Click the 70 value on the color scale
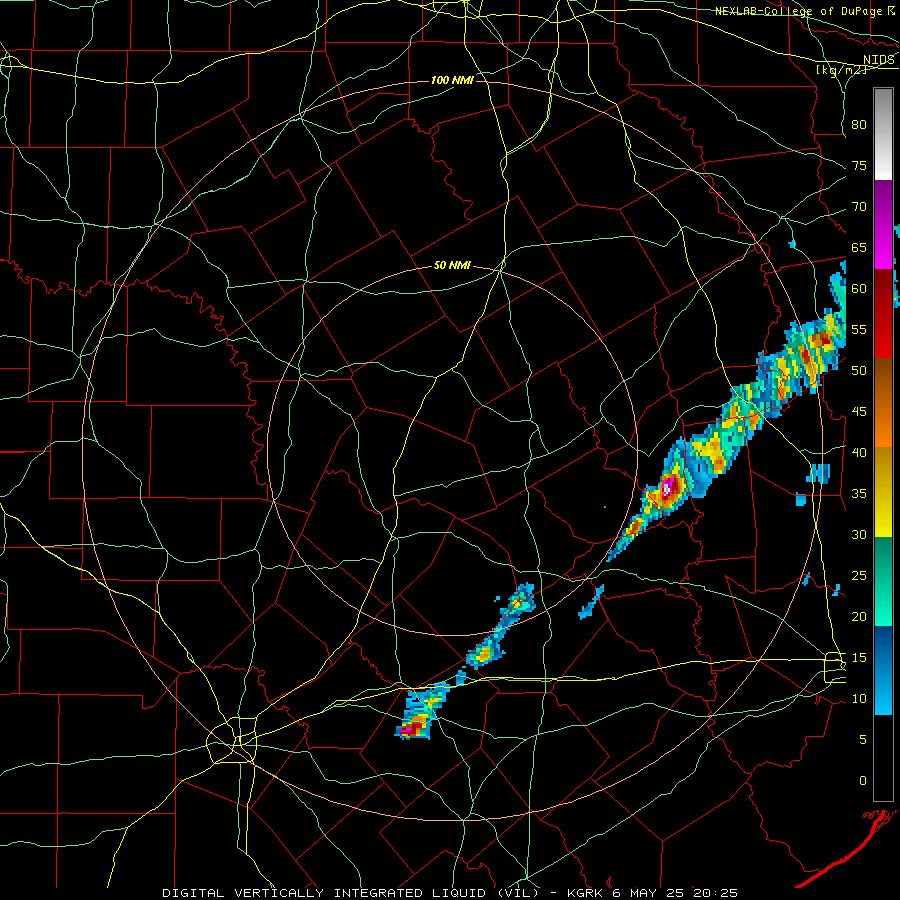 tap(859, 207)
